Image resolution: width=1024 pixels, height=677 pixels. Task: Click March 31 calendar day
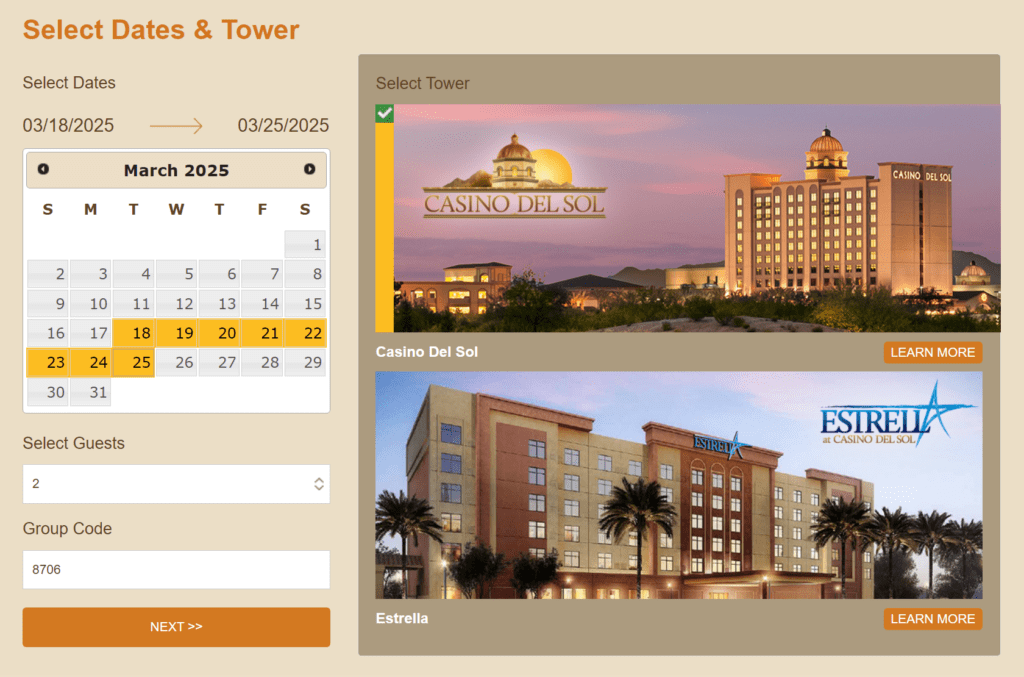point(90,393)
